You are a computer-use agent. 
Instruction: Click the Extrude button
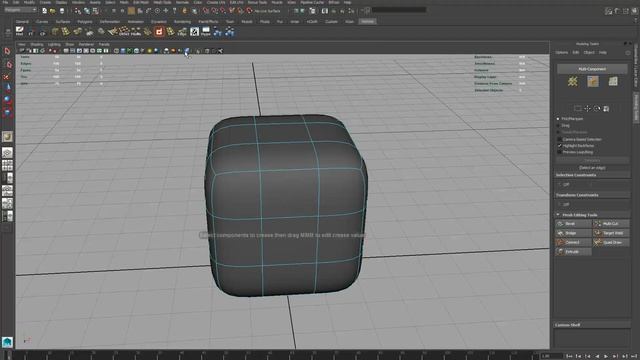click(x=573, y=252)
